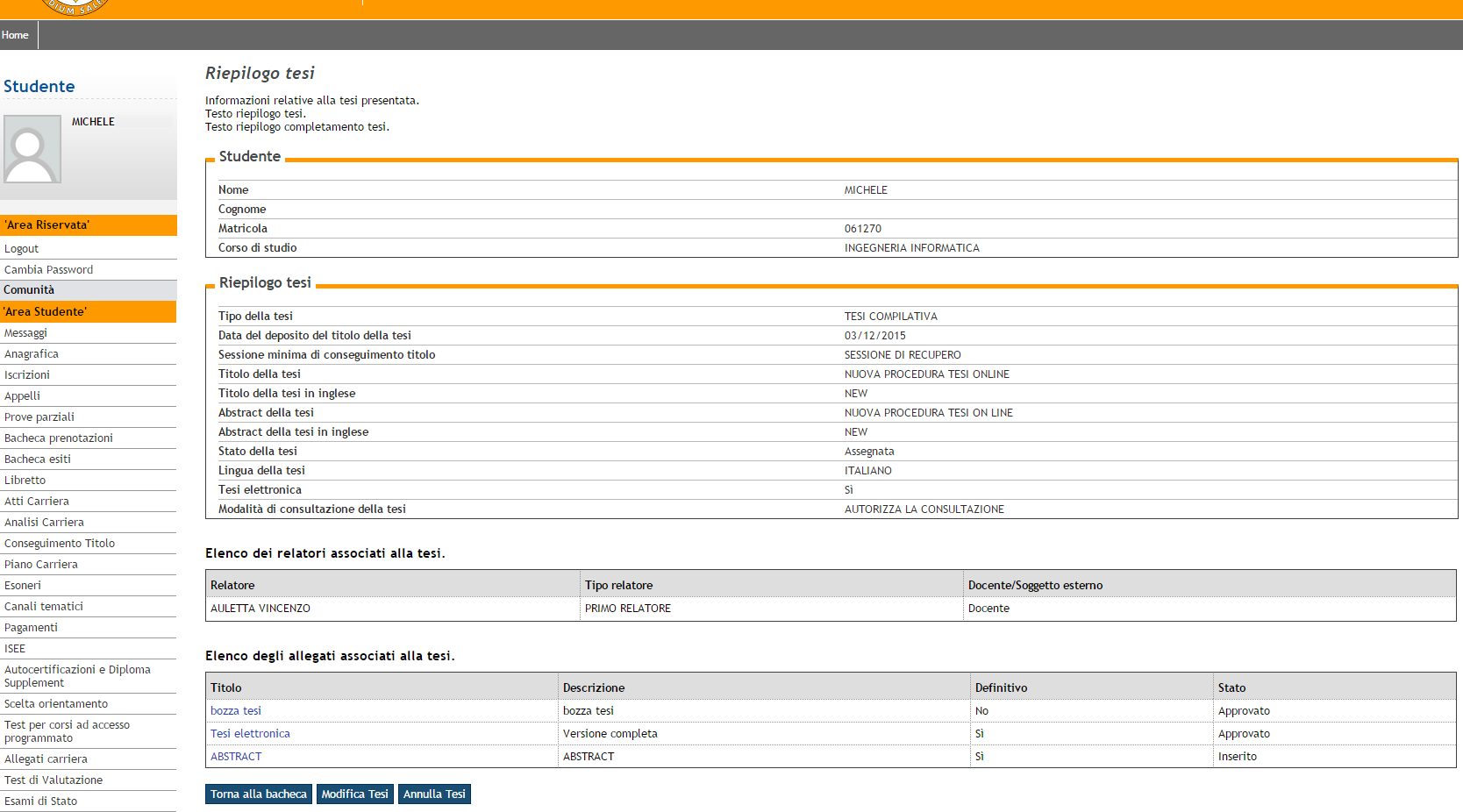This screenshot has height=812, width=1463.
Task: Click matricola value 061270
Action: [863, 229]
